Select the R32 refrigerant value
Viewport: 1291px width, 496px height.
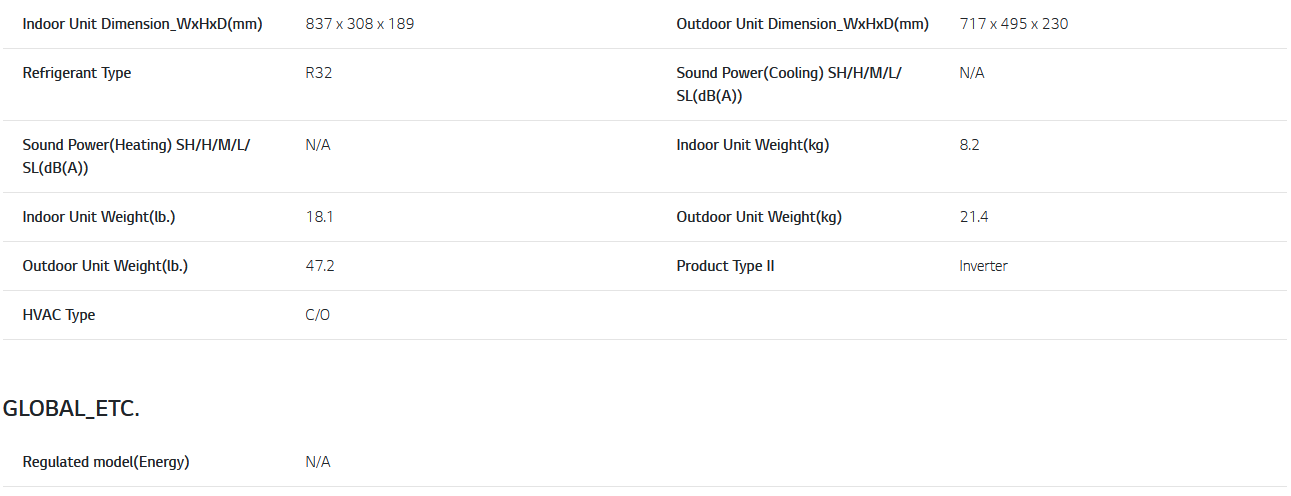point(319,73)
